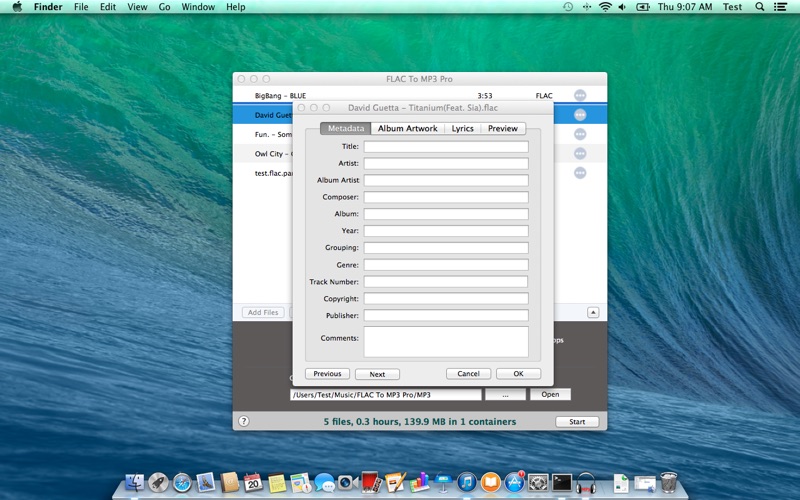Image resolution: width=800 pixels, height=500 pixels.
Task: Cancel the metadata dialog
Action: 468,373
